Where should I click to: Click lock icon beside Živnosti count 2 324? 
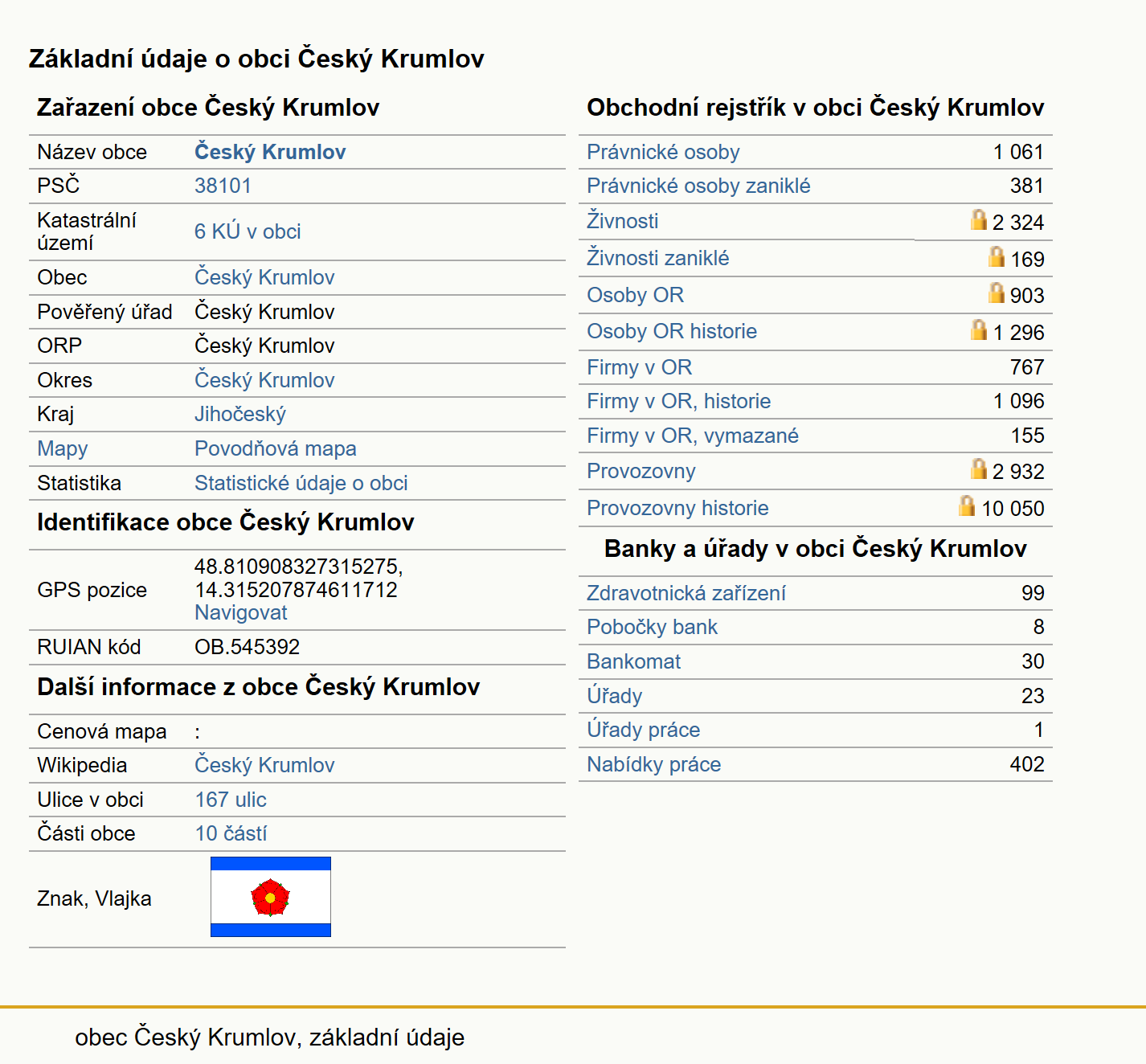click(978, 219)
